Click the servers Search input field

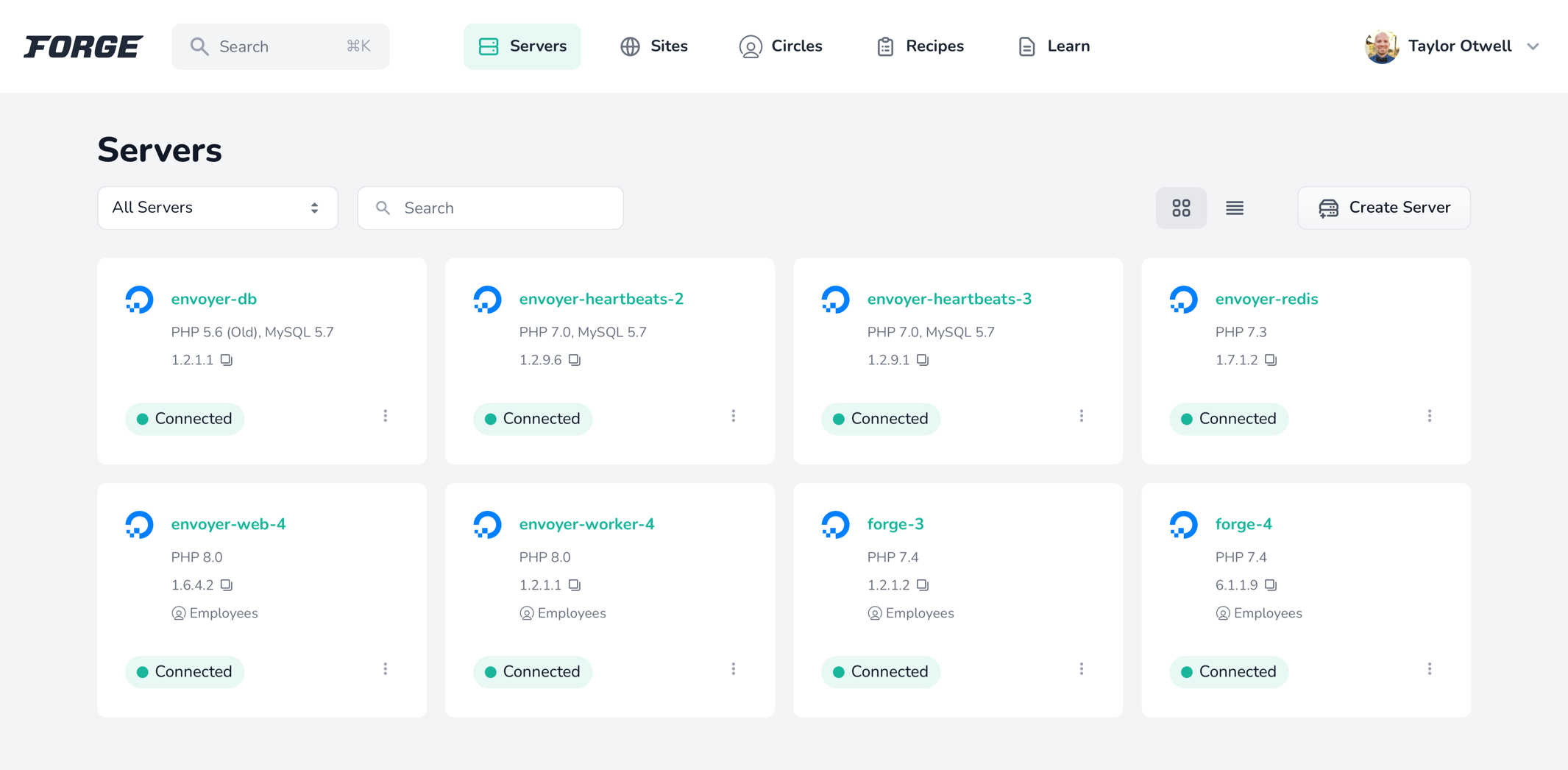[x=491, y=208]
